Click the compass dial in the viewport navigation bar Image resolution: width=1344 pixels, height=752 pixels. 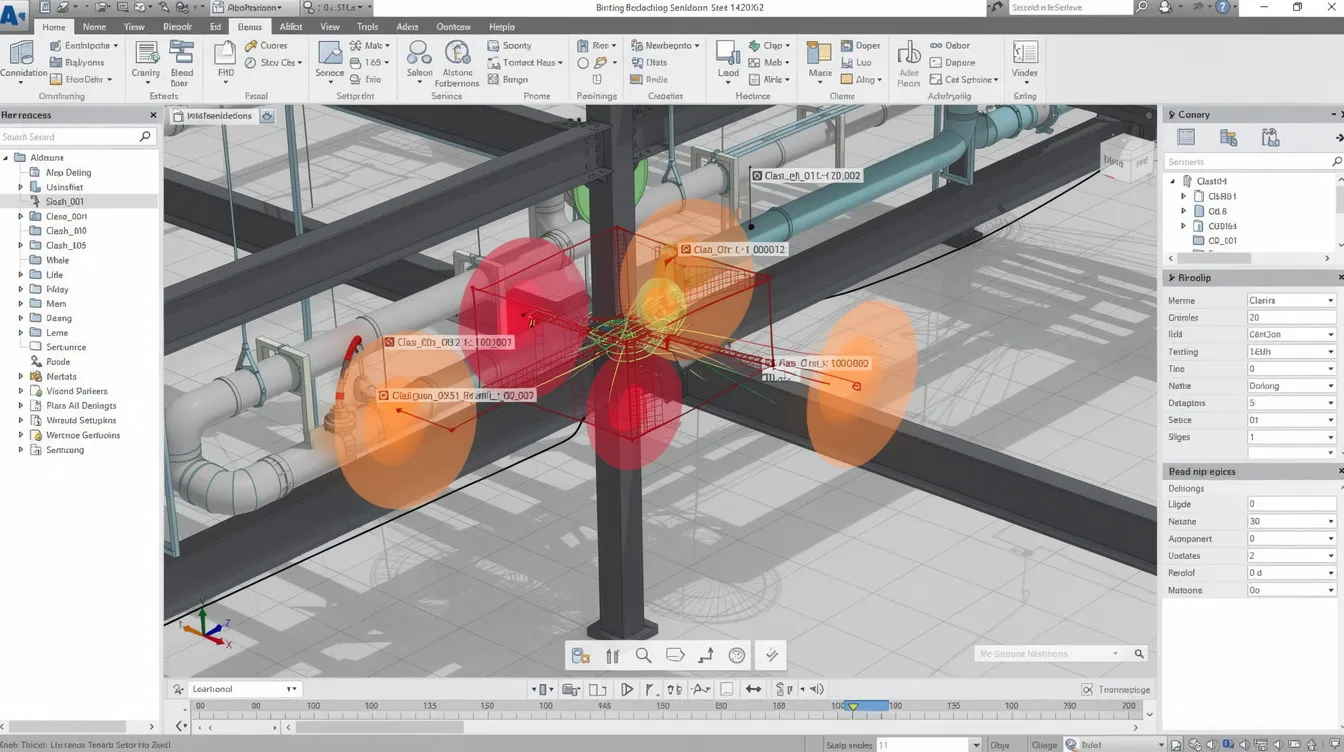[737, 656]
